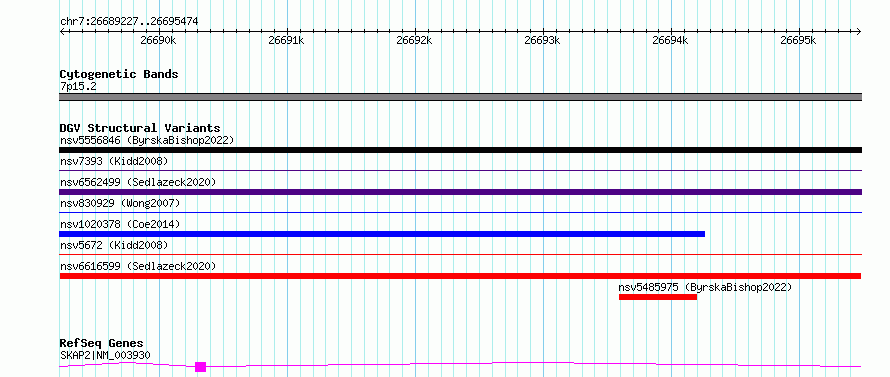Click the thick purple nsv6562499 bar
This screenshot has height=377, width=890.
460,192
